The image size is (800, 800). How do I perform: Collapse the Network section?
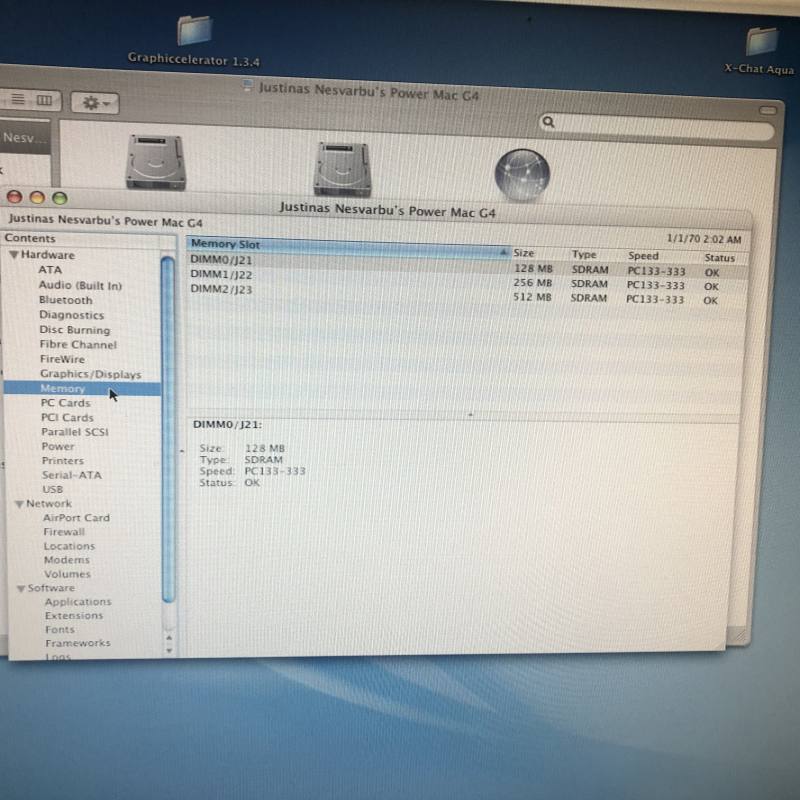coord(19,504)
